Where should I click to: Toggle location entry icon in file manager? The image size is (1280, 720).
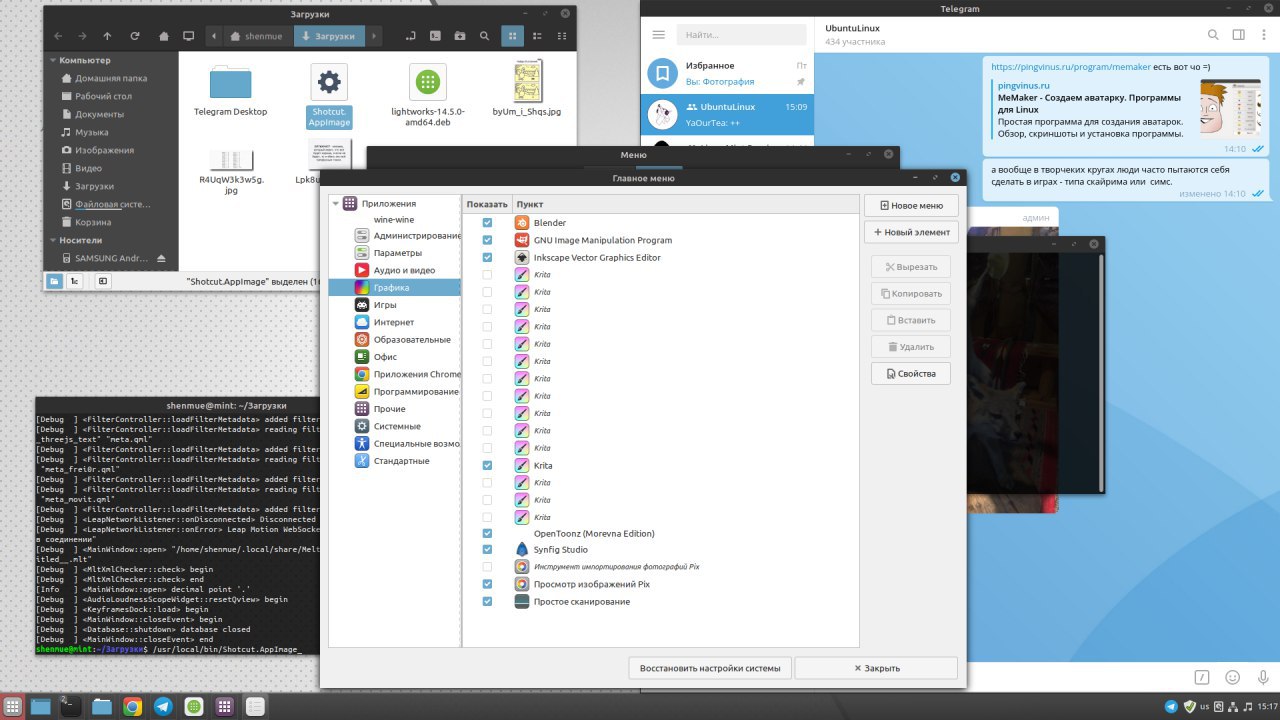coord(411,36)
